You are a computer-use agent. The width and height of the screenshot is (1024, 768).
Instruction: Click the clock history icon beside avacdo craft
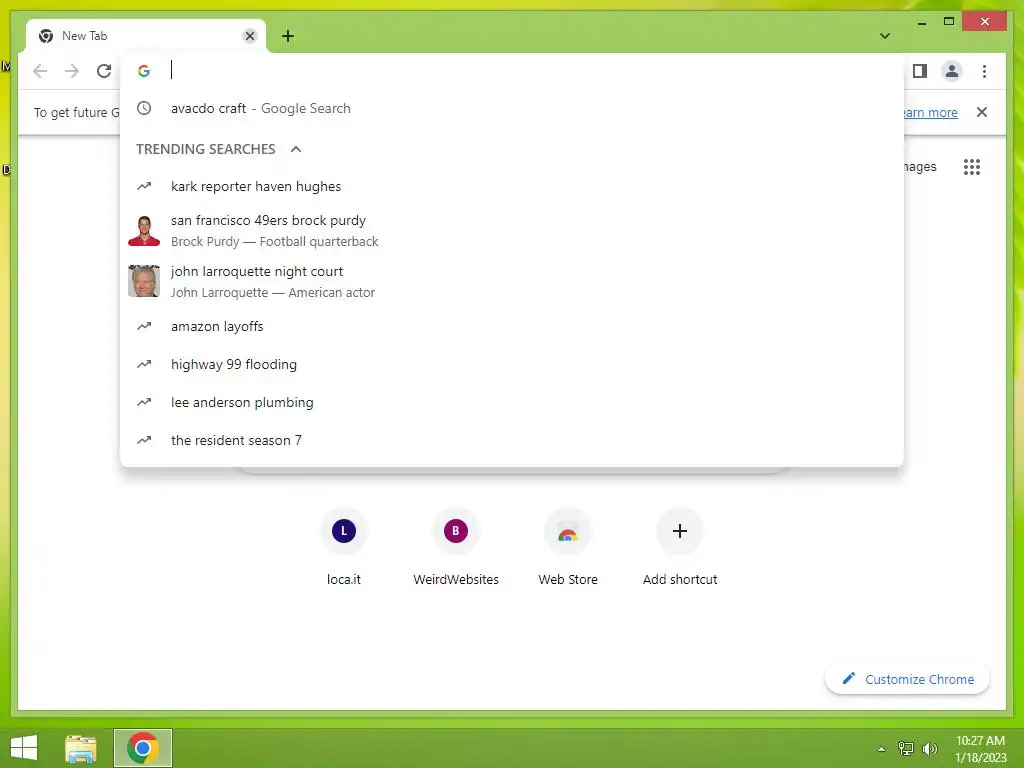click(x=144, y=108)
